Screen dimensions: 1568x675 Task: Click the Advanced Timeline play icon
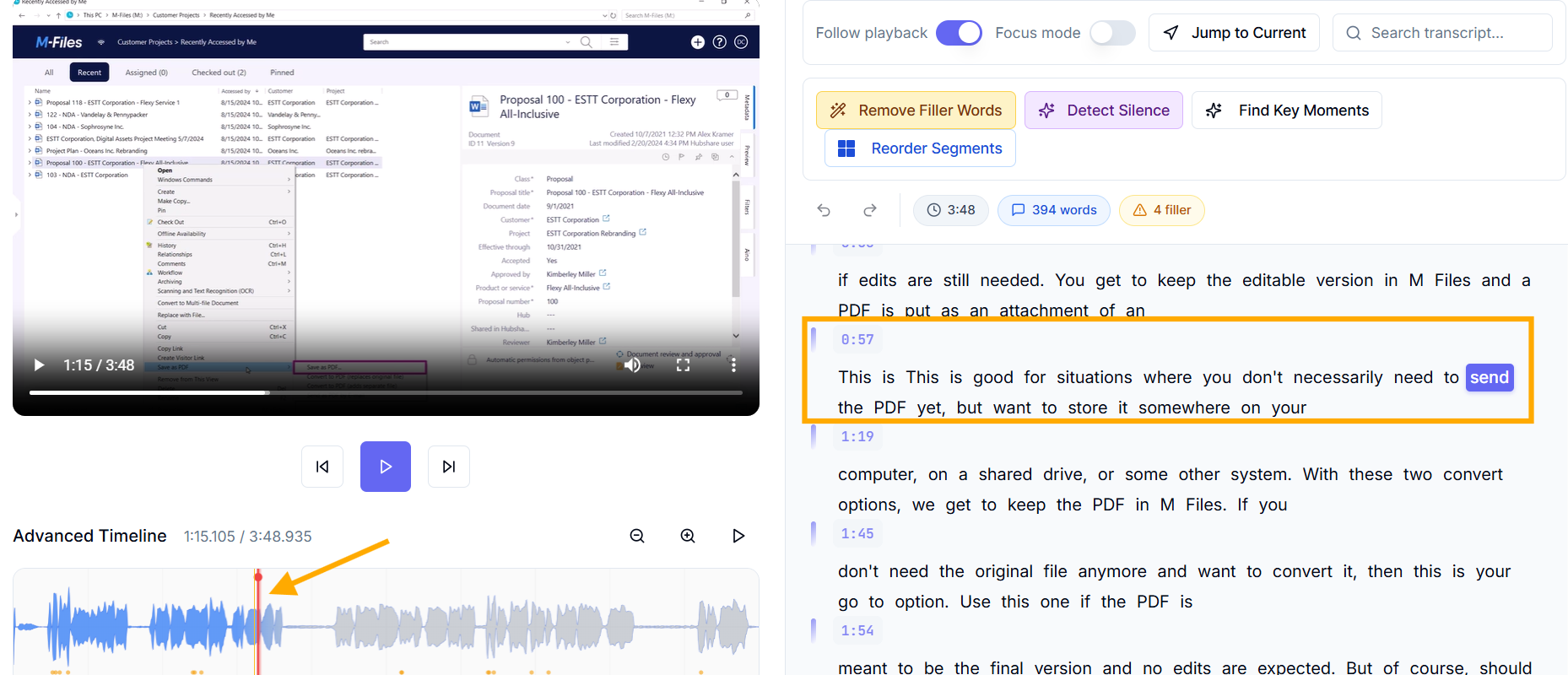(738, 536)
